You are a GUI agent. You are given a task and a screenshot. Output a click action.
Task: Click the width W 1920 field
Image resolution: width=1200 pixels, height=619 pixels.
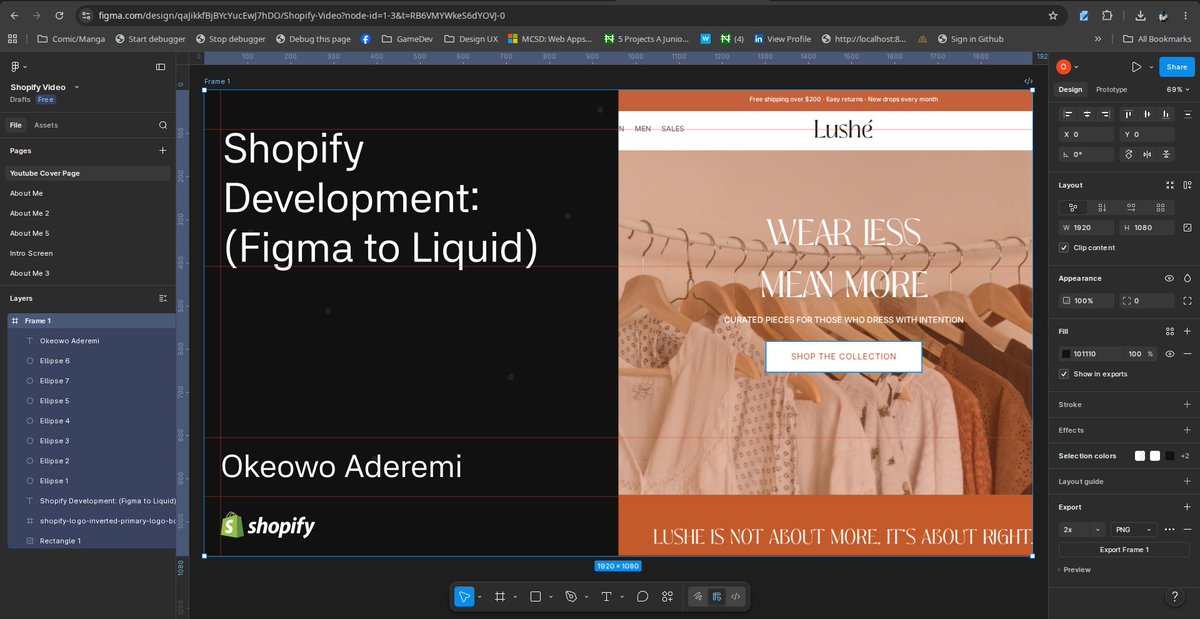[1087, 227]
